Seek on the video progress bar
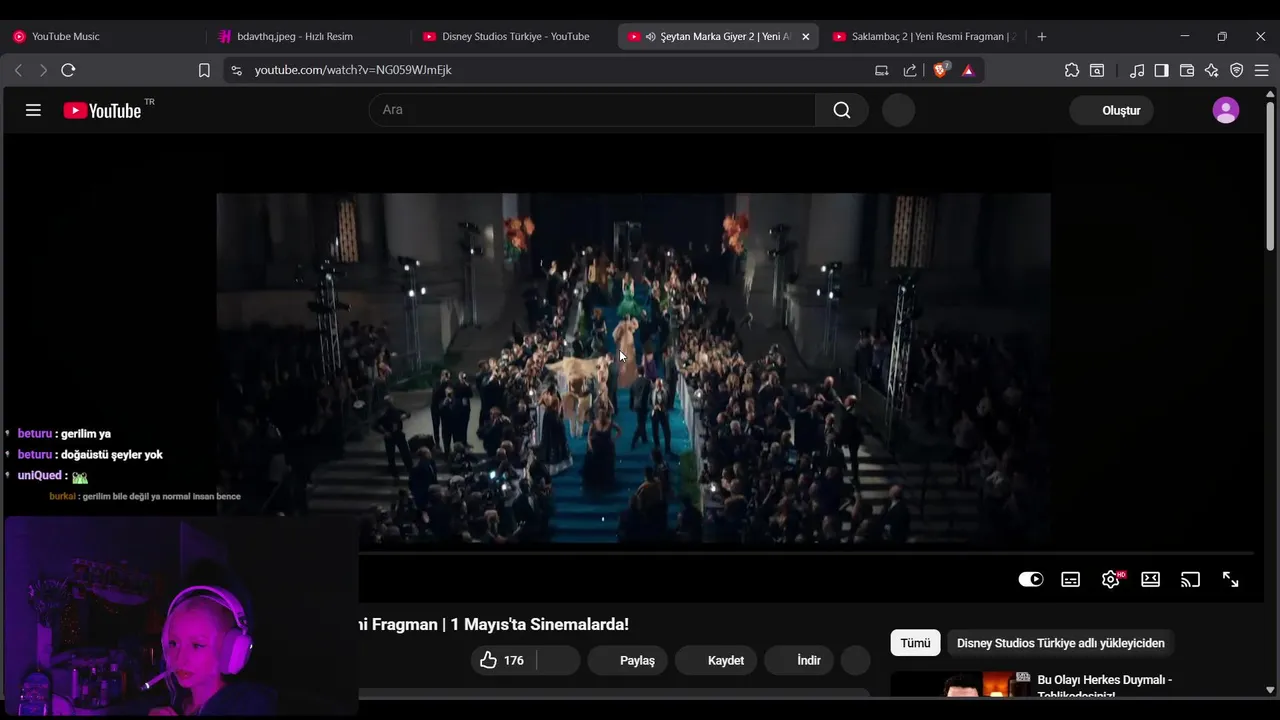Image resolution: width=1280 pixels, height=720 pixels. point(806,552)
